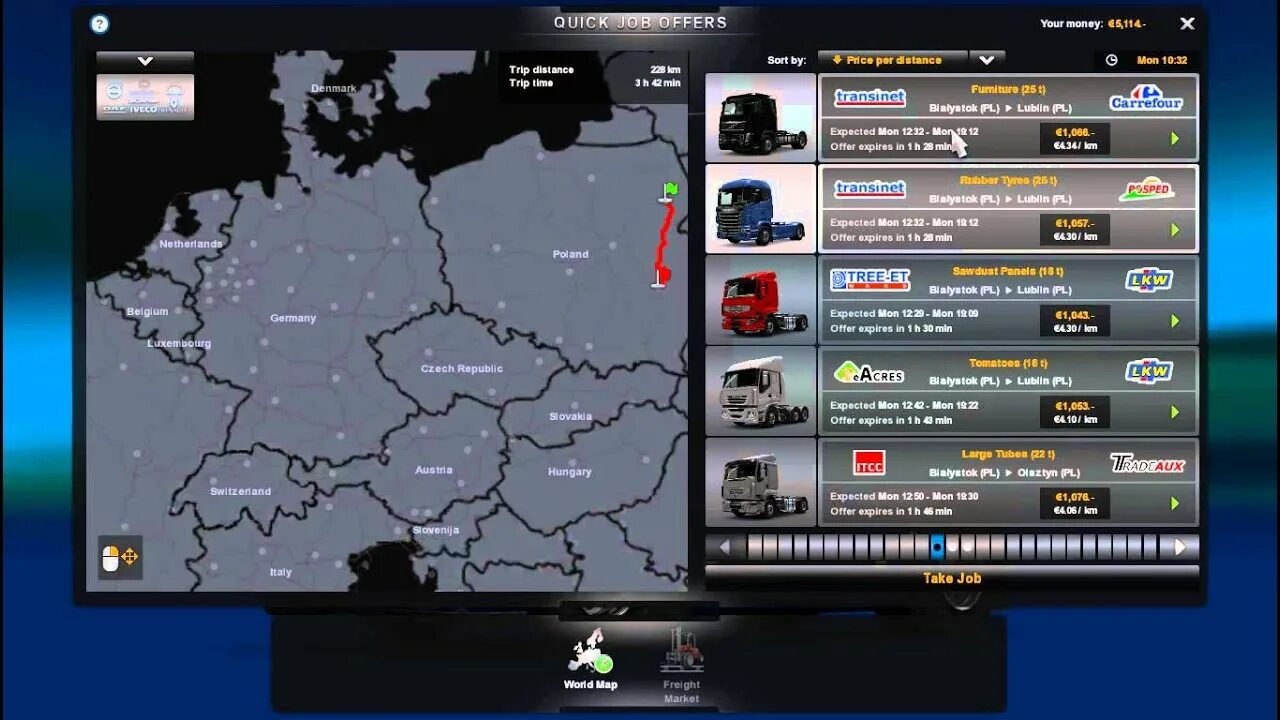Open the Freight Market tab
The image size is (1280, 720).
(682, 665)
